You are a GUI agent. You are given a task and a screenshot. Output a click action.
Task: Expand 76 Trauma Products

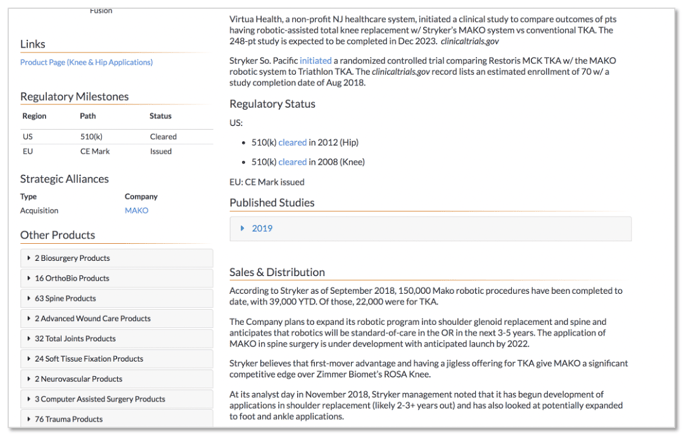click(117, 419)
